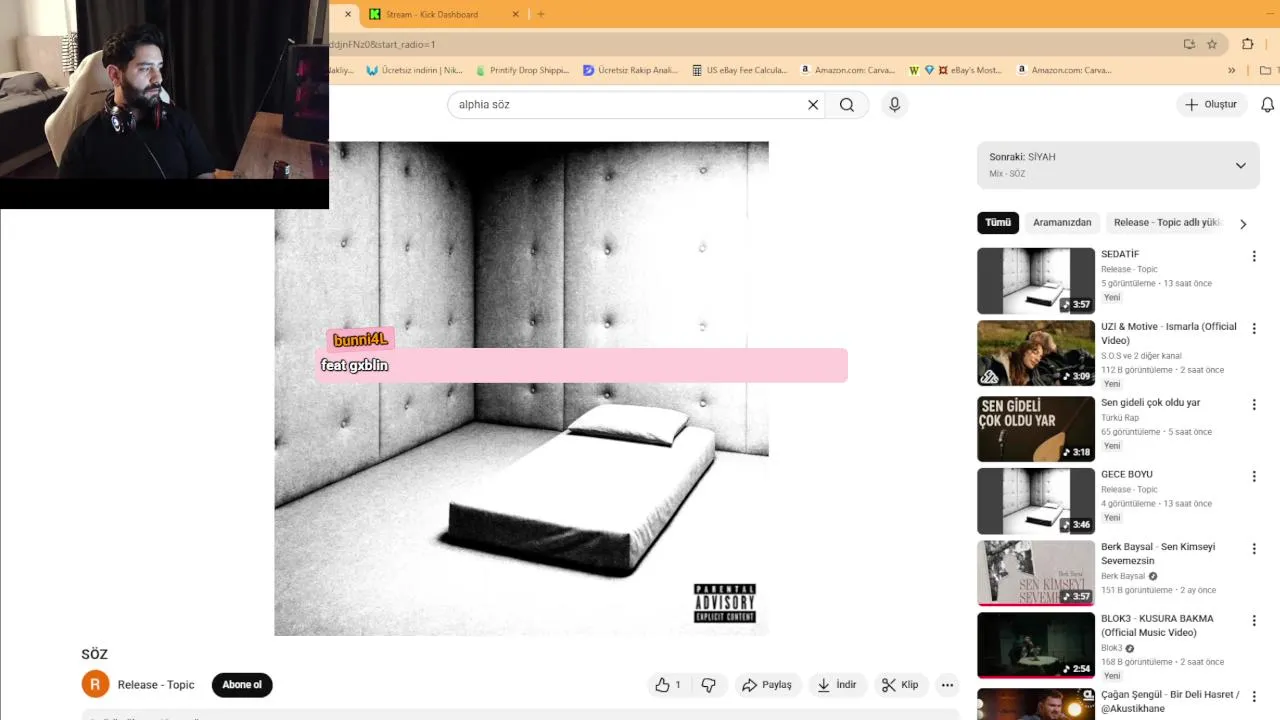
Task: Subscribe with Abone ol button
Action: tap(242, 685)
